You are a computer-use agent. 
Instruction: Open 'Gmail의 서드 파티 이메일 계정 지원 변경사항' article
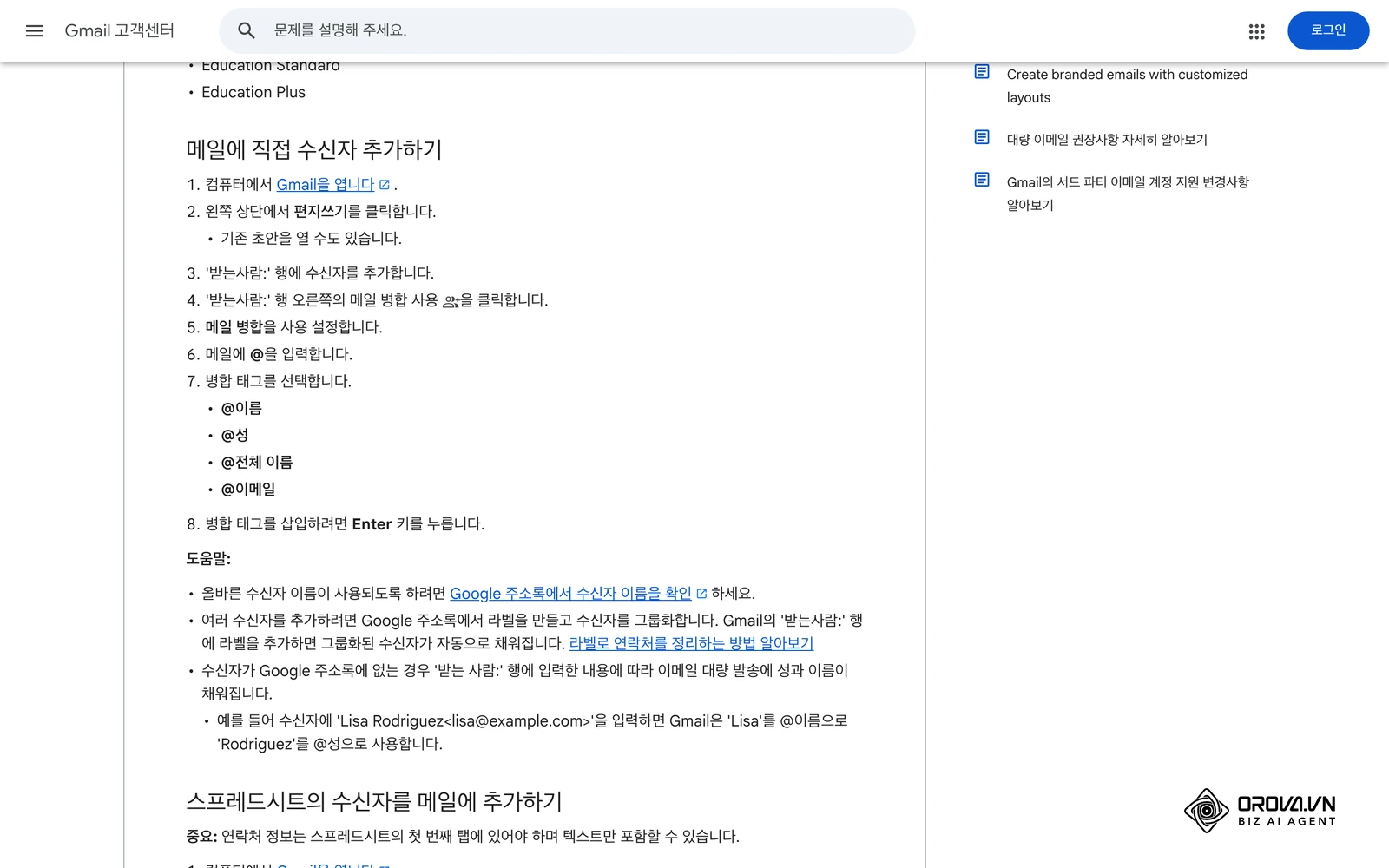point(1128,194)
